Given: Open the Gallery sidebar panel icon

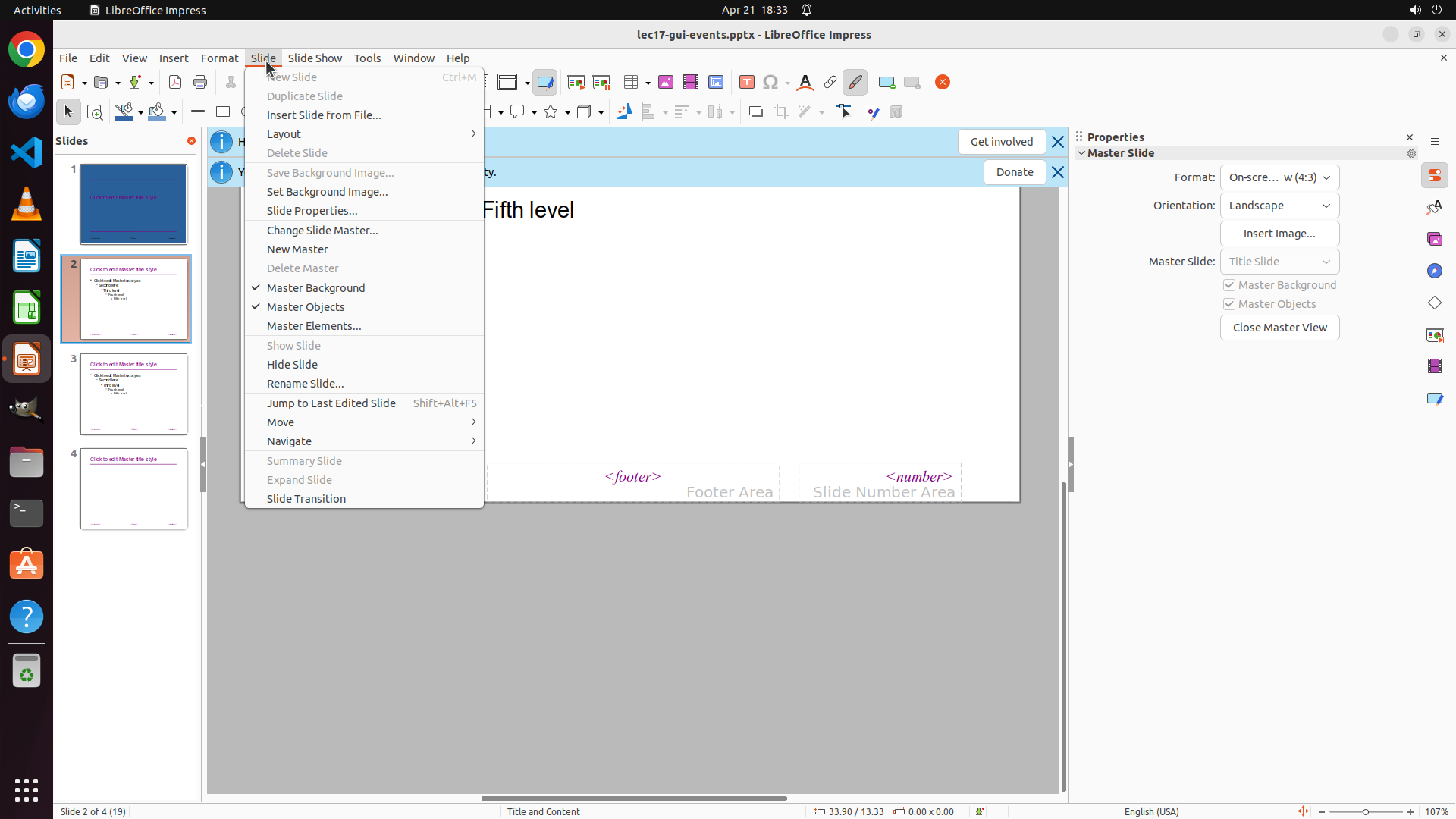Looking at the screenshot, I should [x=1434, y=240].
